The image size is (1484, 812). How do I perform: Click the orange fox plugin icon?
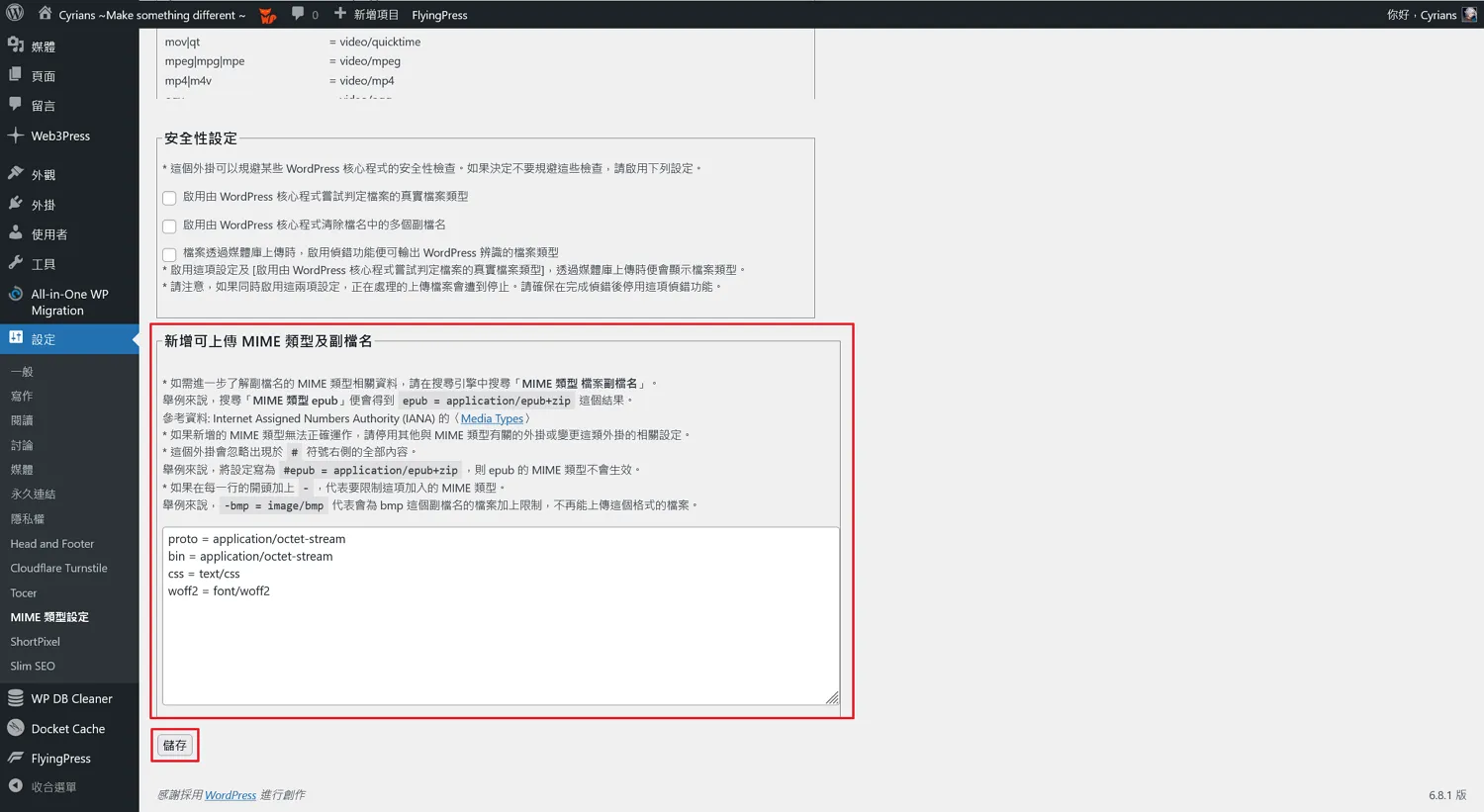coord(267,15)
